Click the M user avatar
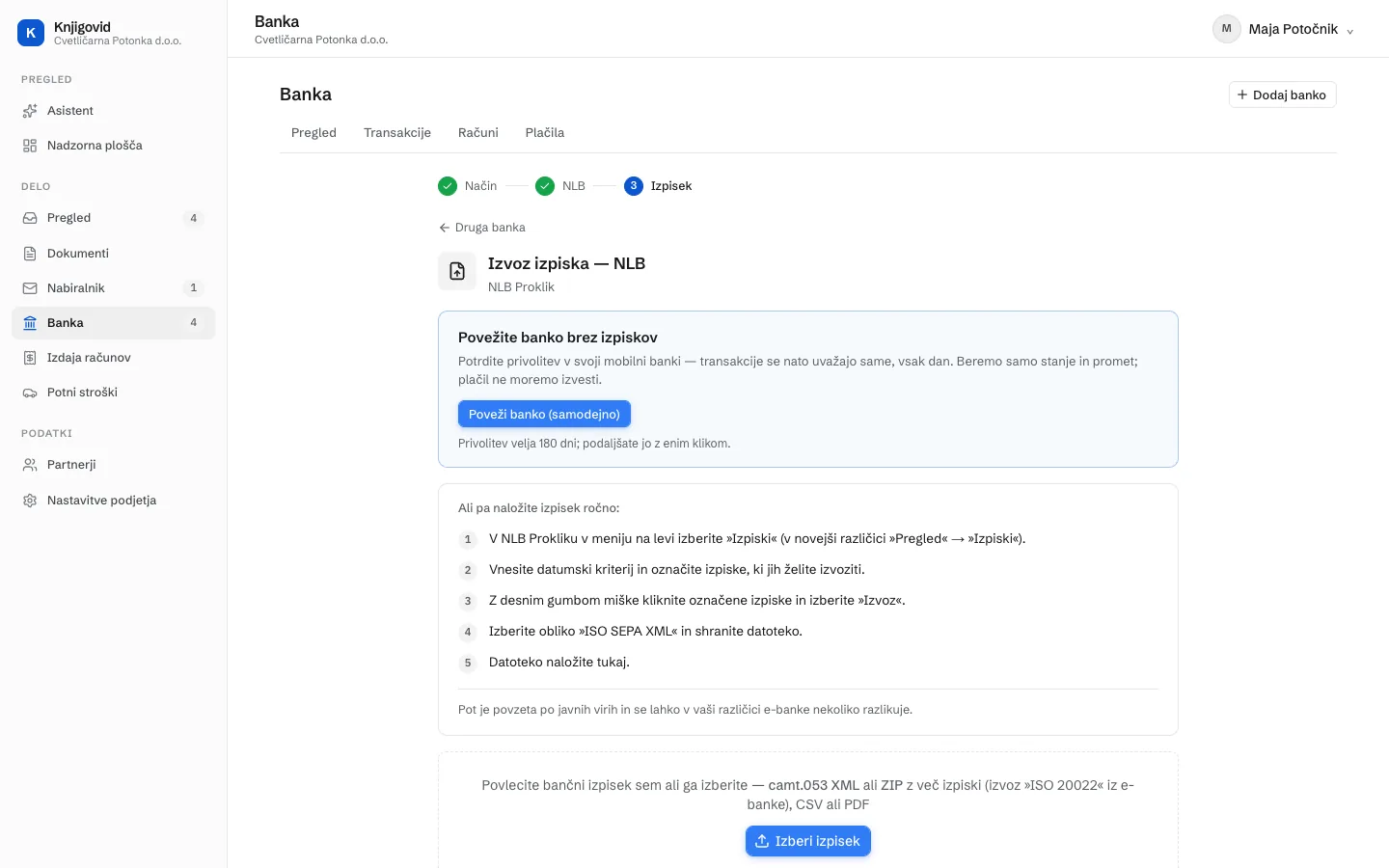The image size is (1389, 868). pyautogui.click(x=1227, y=29)
